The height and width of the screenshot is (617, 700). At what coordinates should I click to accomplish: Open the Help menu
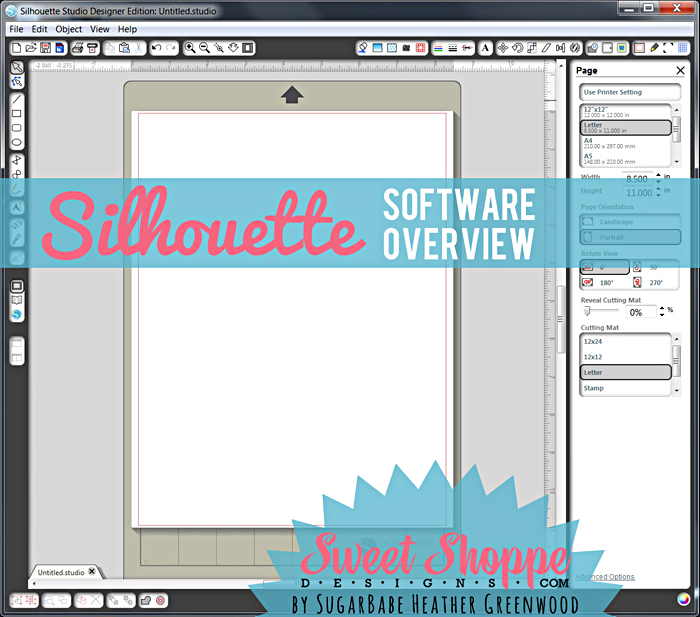pos(127,29)
